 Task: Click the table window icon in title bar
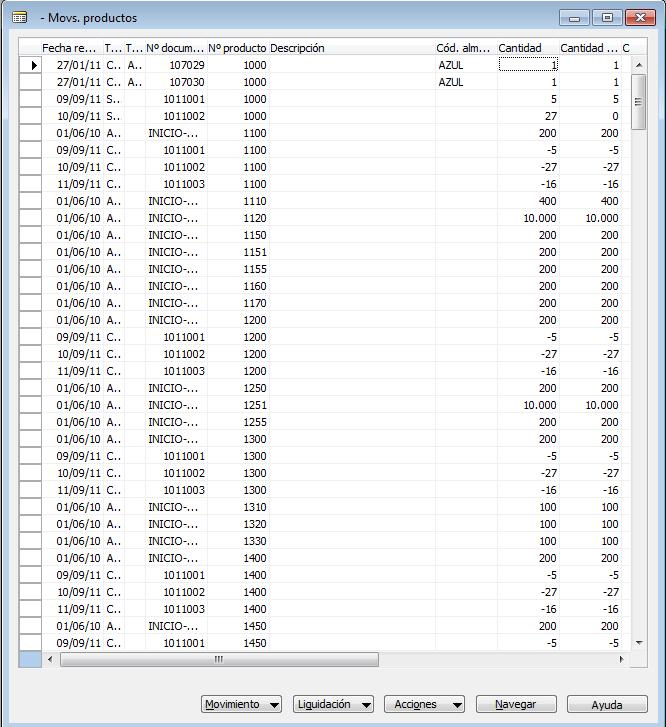point(20,18)
